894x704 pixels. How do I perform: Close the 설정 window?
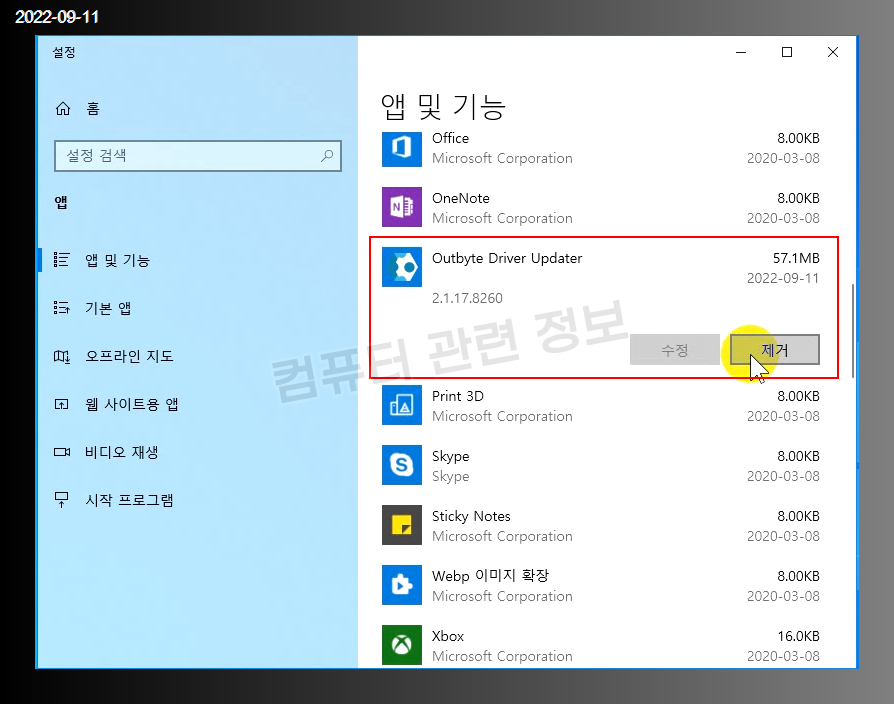click(832, 52)
